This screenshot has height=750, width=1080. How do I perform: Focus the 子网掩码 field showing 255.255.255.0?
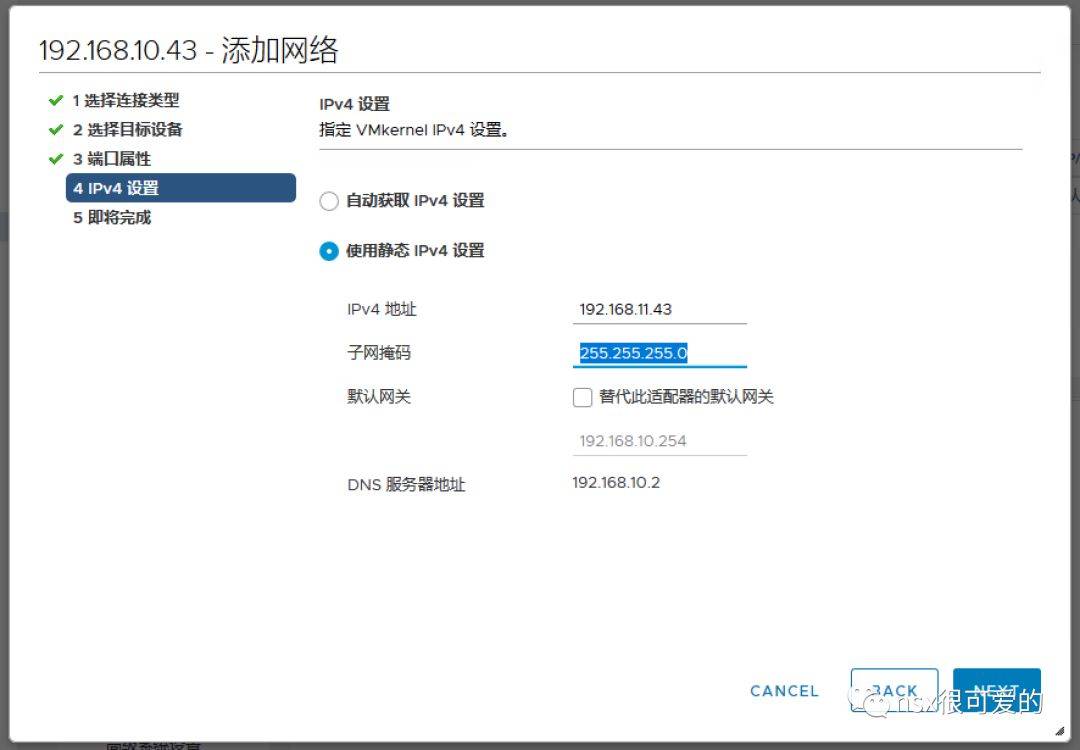(x=659, y=353)
